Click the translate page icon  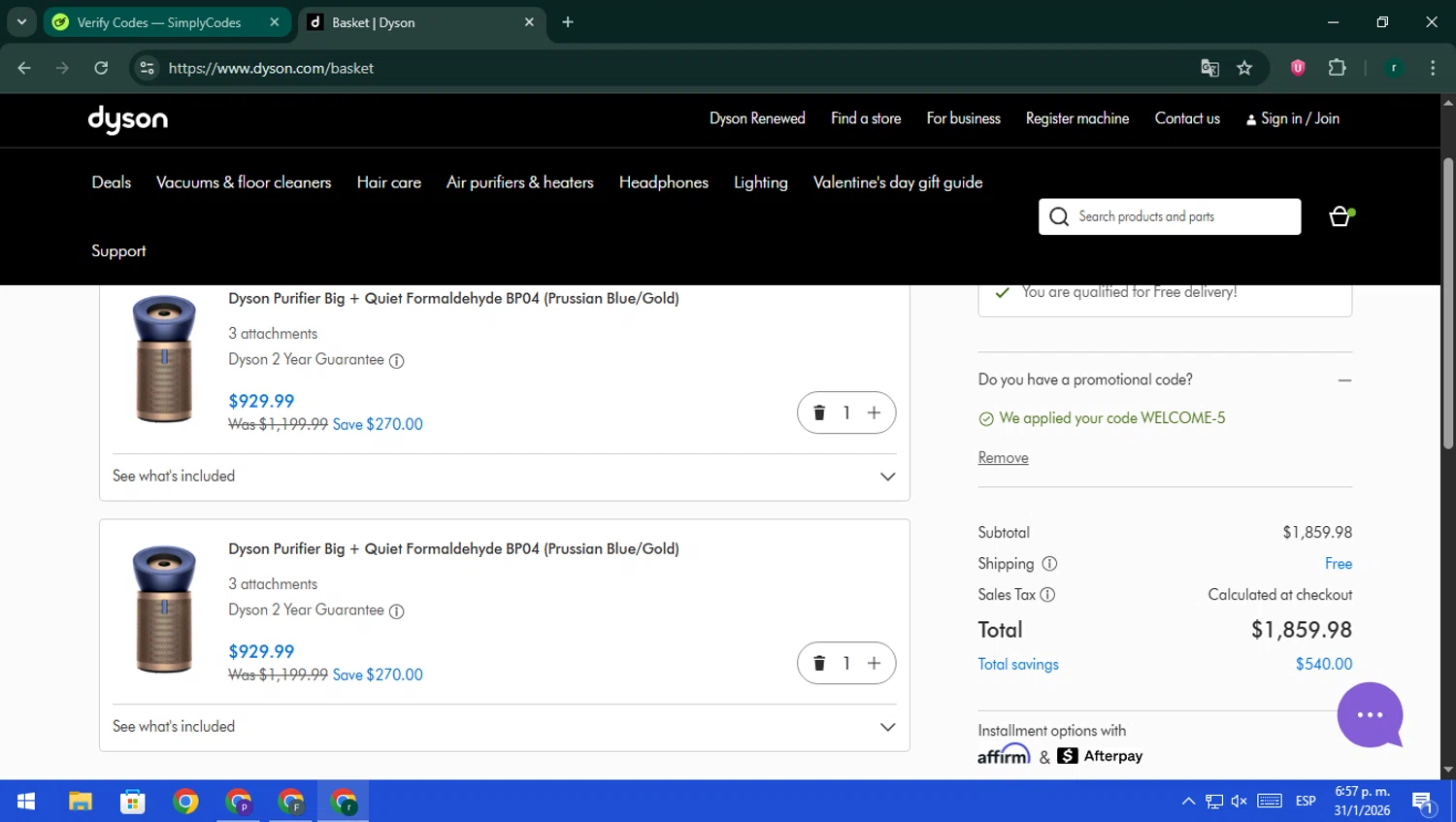coord(1209,68)
